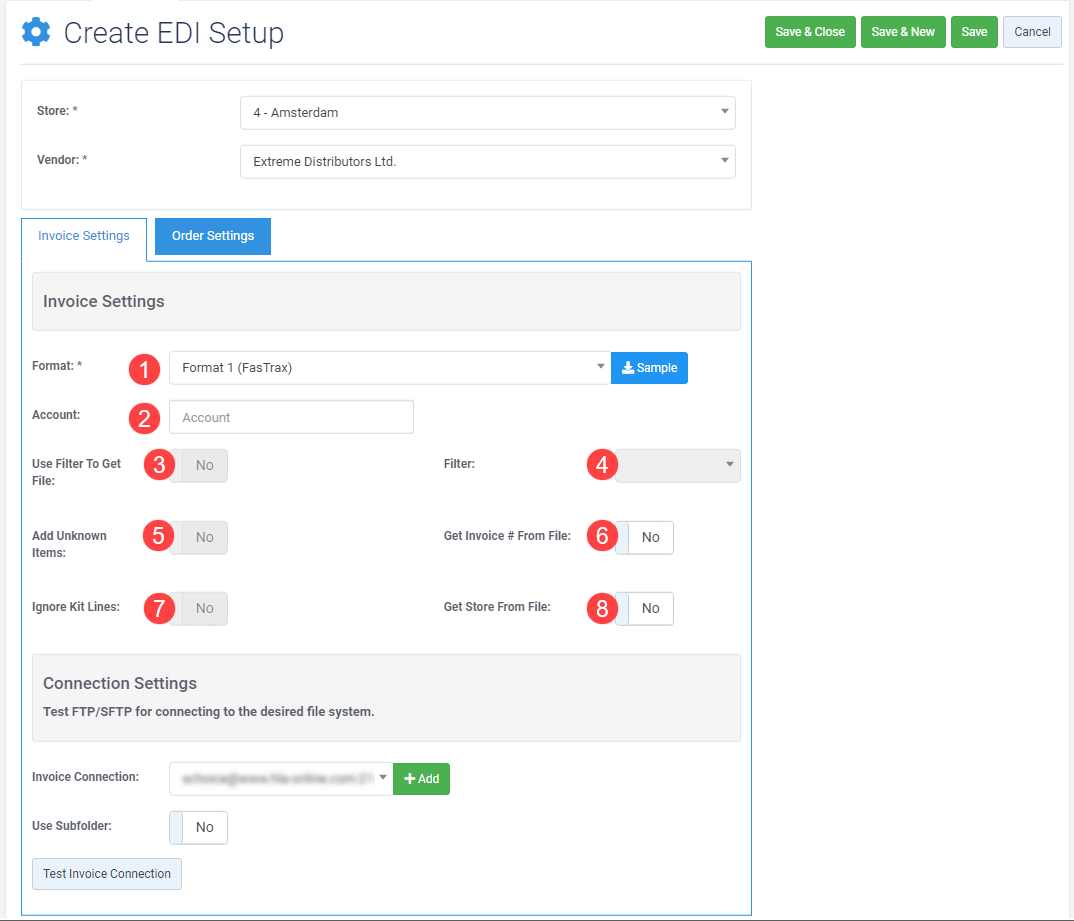This screenshot has width=1074, height=921.
Task: Click red marker number 6 near Get Invoice #
Action: tap(601, 536)
